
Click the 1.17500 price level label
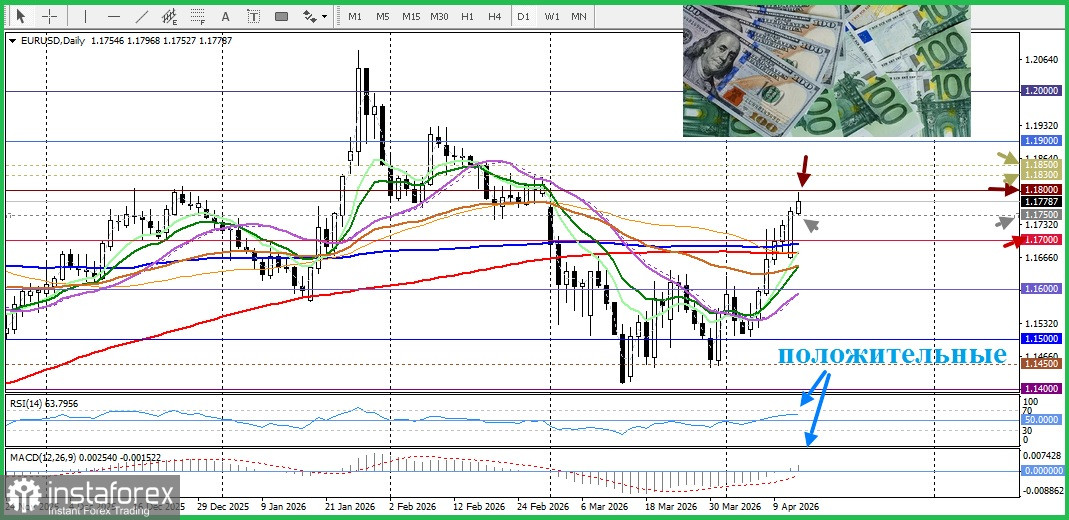coord(1042,215)
